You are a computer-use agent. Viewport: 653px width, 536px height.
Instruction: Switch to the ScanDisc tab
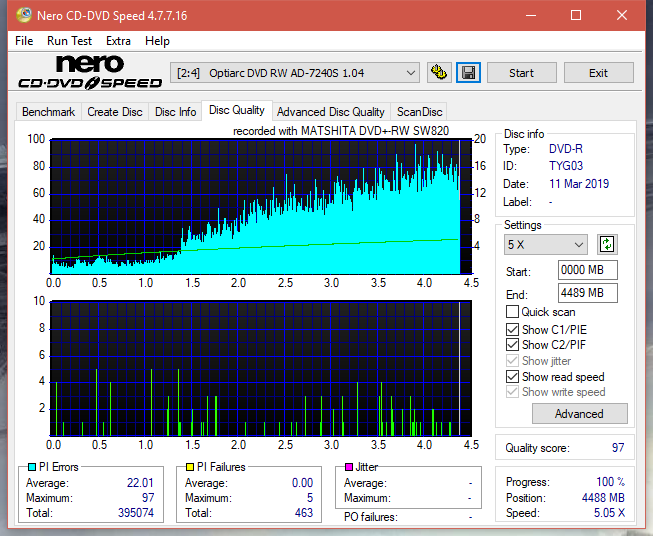[419, 112]
